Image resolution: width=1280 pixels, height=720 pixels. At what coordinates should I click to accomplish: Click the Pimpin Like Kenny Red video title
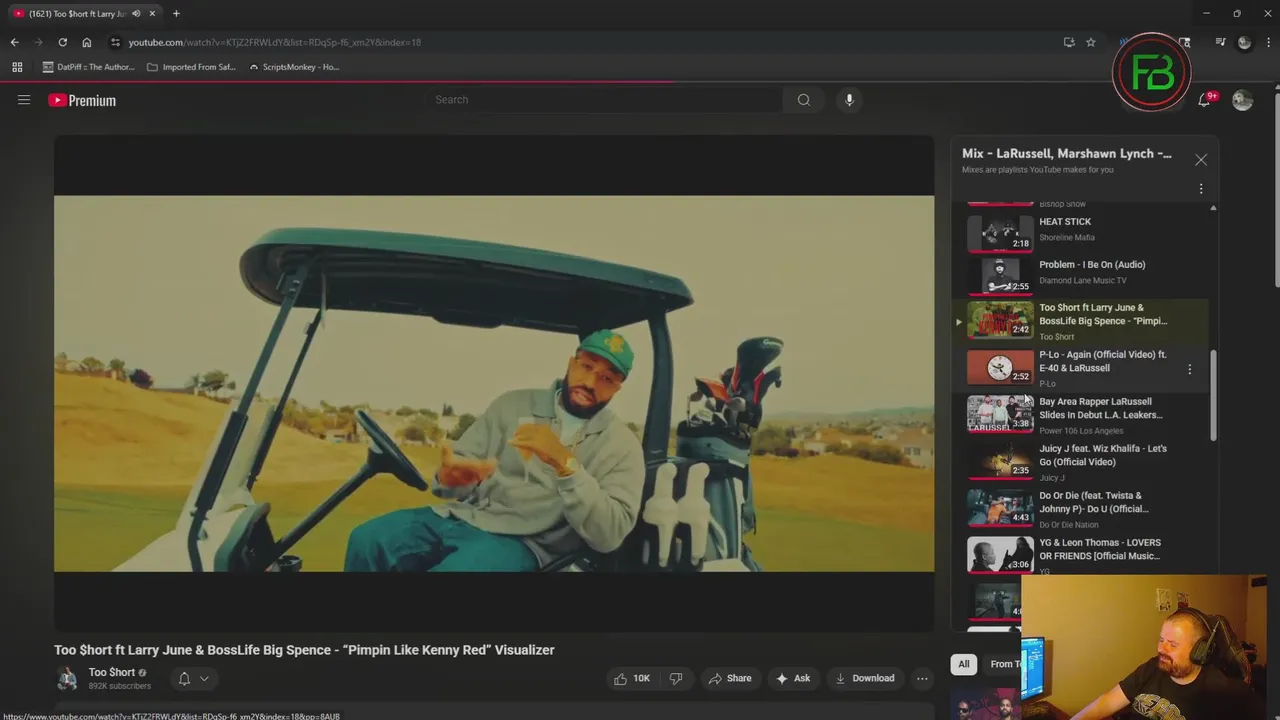pyautogui.click(x=304, y=650)
